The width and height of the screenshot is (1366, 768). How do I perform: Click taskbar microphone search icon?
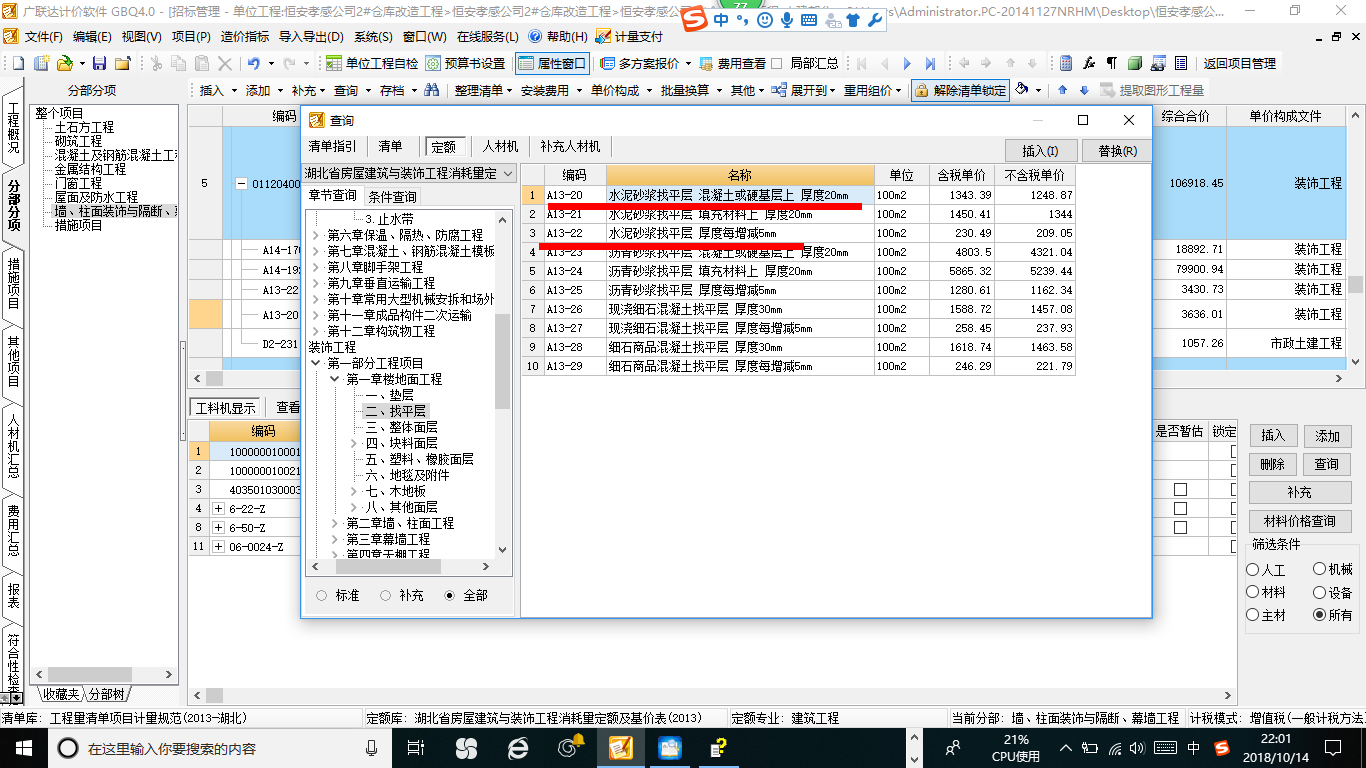(x=372, y=748)
